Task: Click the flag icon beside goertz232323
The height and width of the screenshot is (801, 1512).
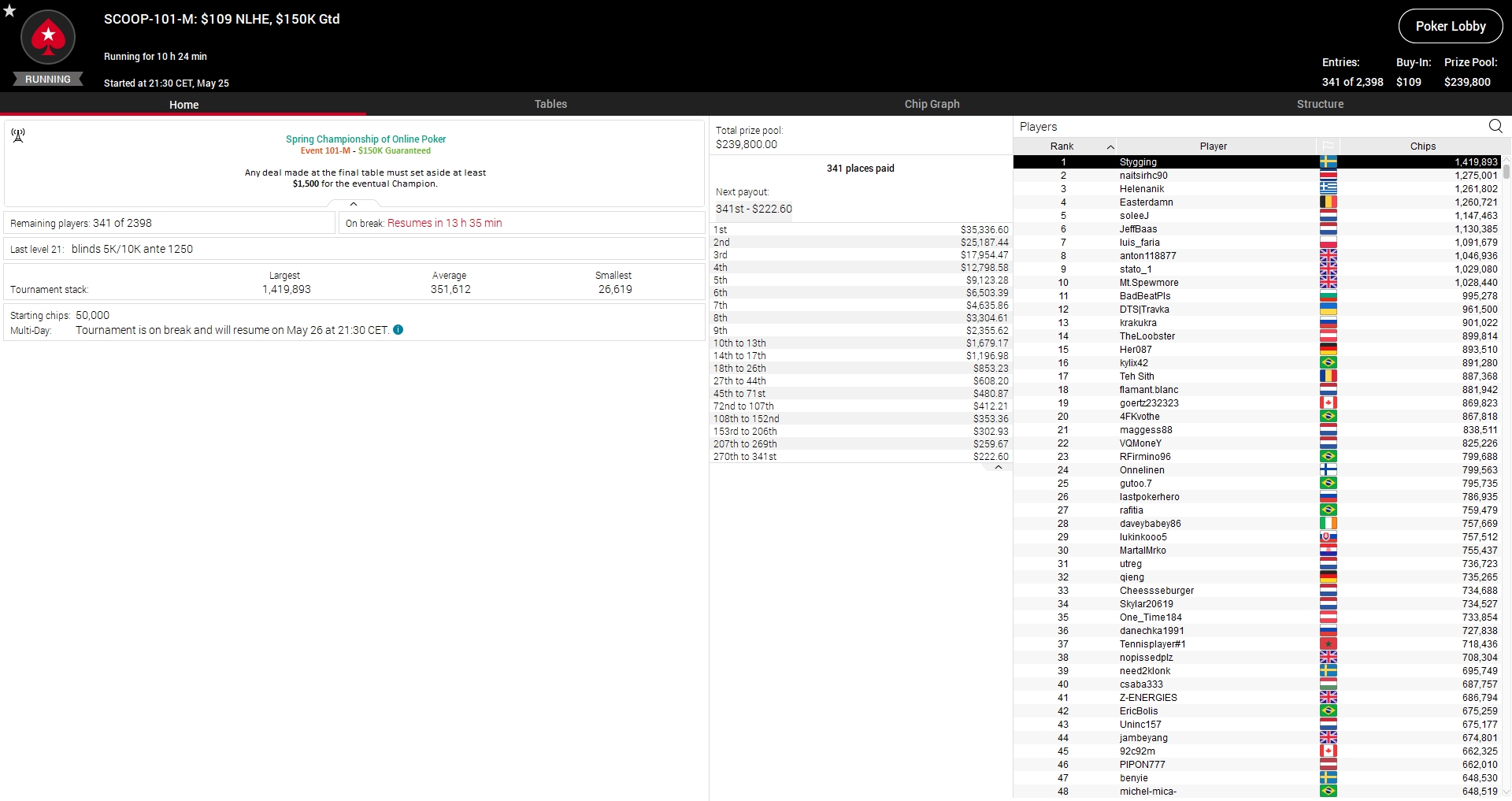Action: click(1329, 403)
